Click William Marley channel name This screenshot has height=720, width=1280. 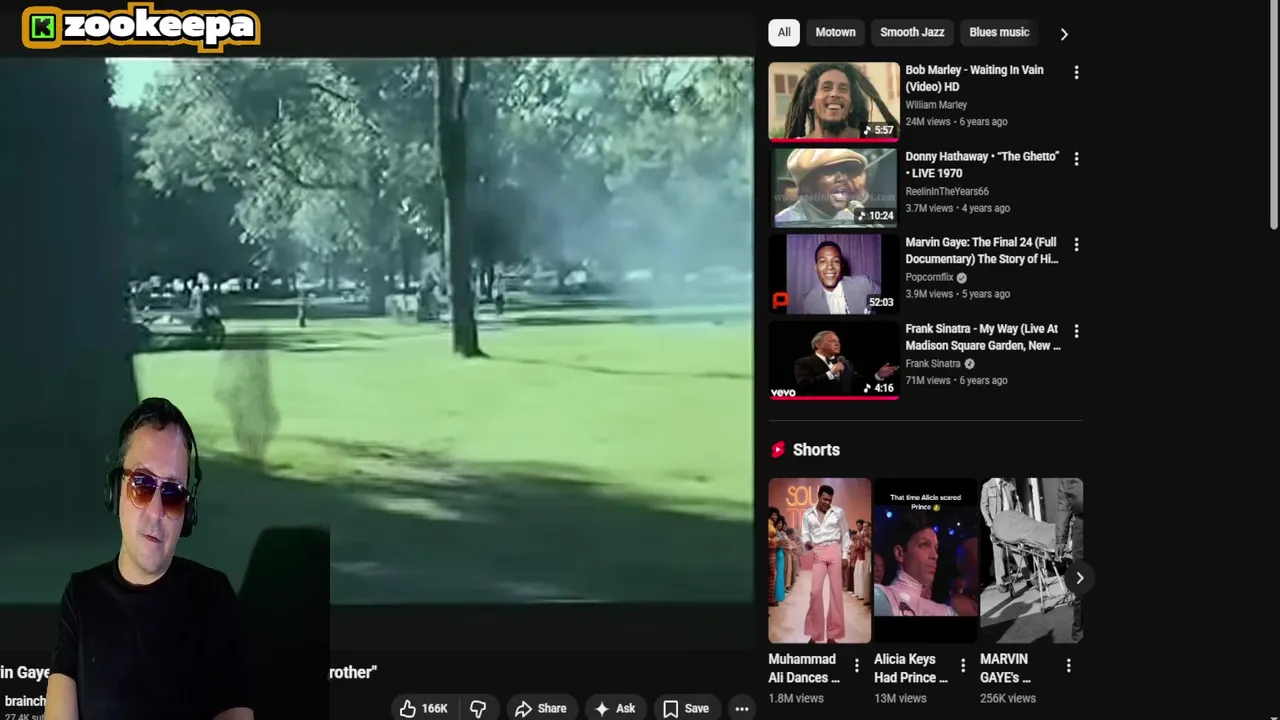coord(936,104)
